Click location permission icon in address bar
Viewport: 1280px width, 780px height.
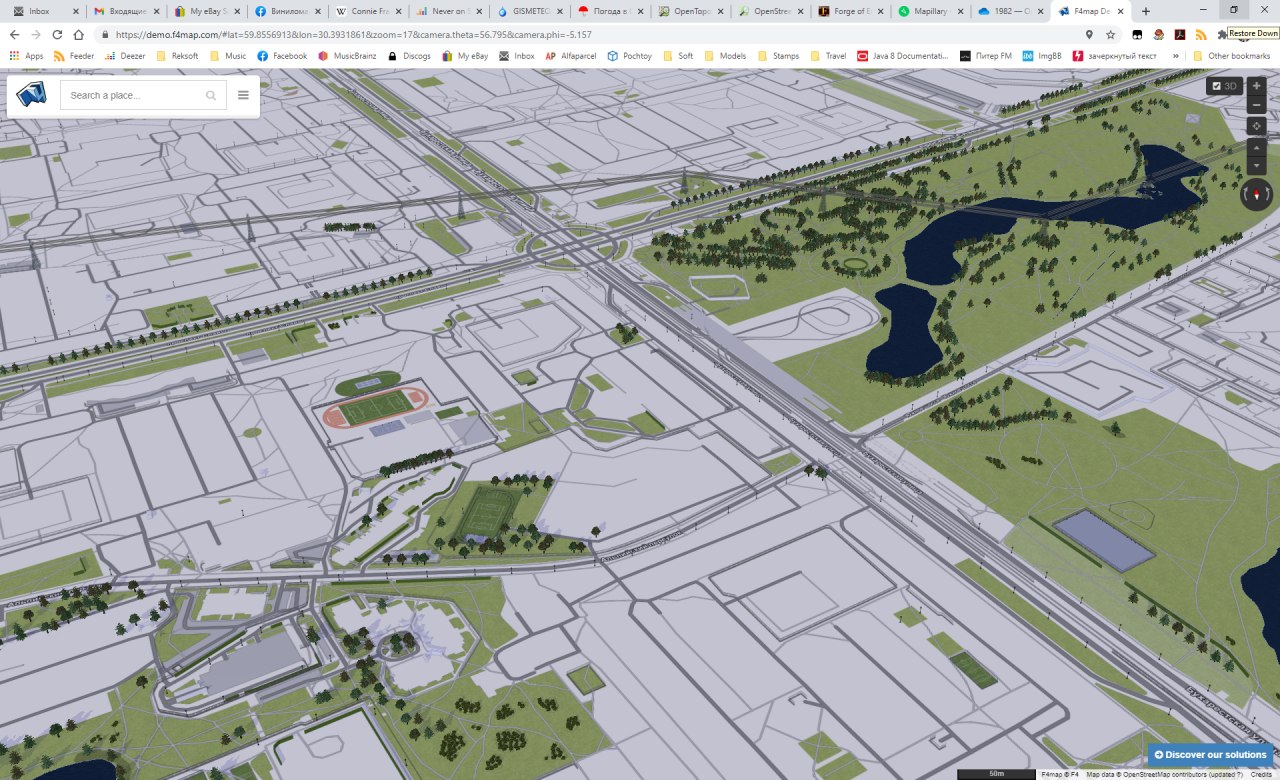tap(1089, 34)
